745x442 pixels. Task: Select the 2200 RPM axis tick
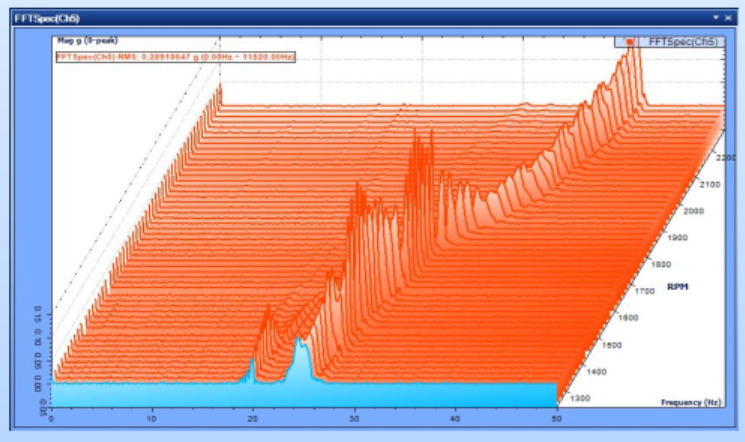(725, 159)
